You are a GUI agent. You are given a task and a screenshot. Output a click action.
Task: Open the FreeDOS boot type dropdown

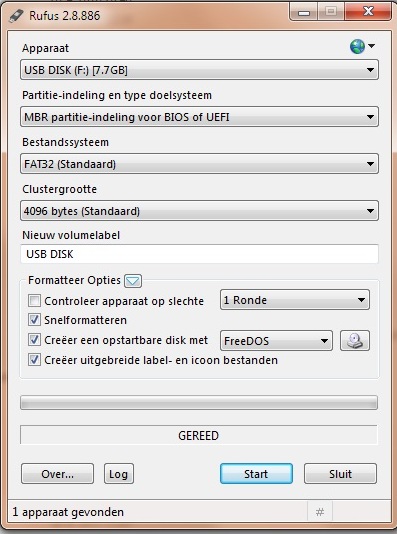click(276, 341)
